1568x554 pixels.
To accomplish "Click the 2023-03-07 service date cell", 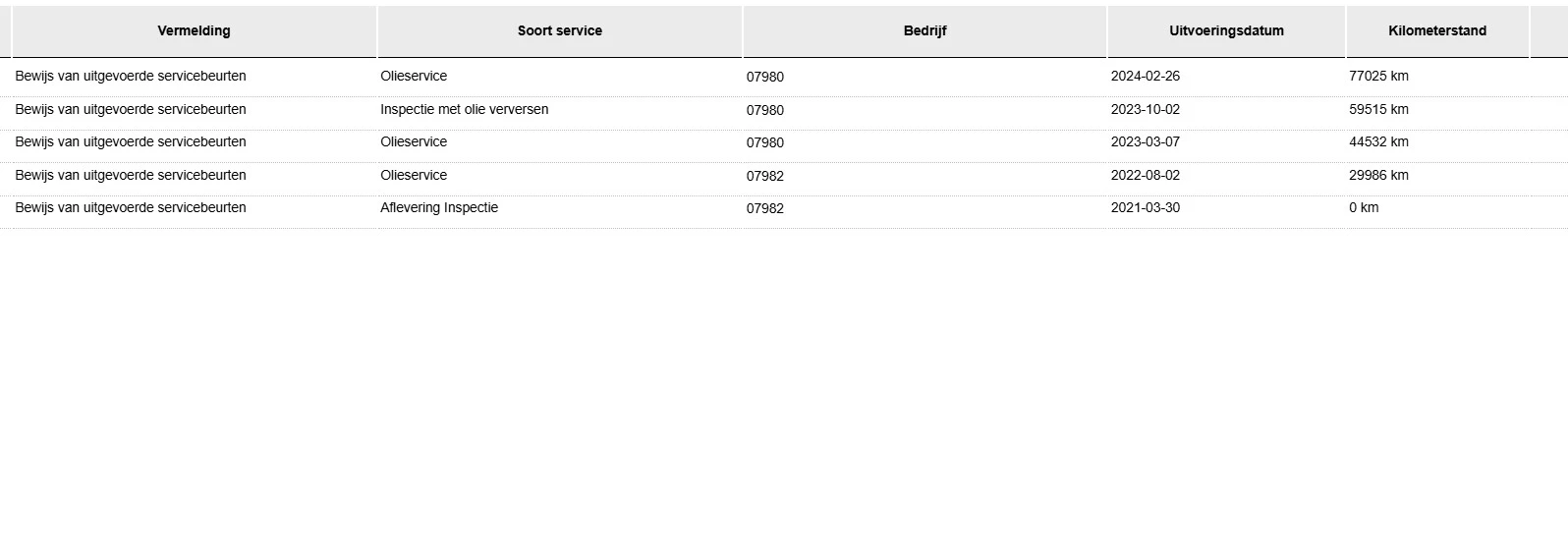I will pyautogui.click(x=1145, y=142).
